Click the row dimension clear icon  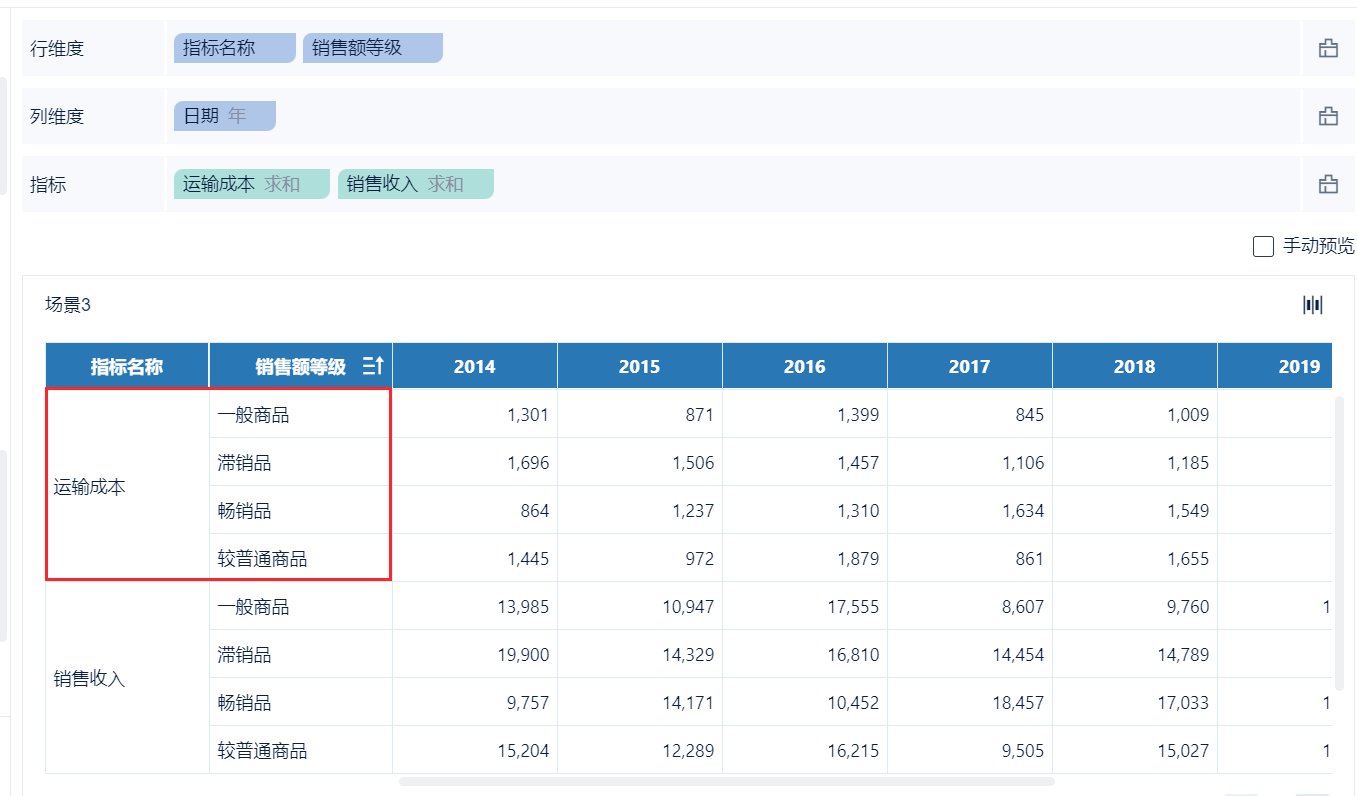pos(1328,48)
